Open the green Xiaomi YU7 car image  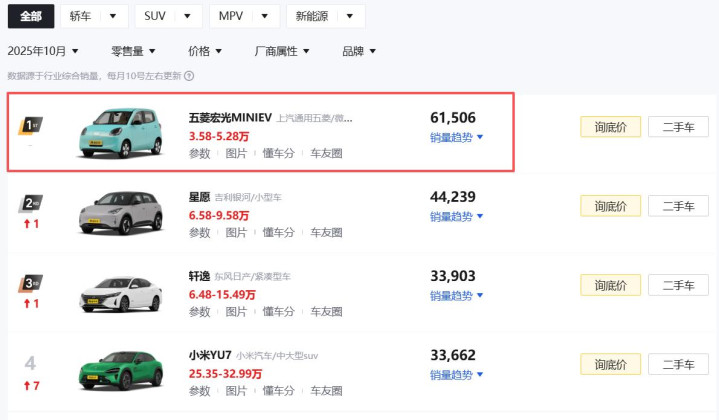coord(120,370)
